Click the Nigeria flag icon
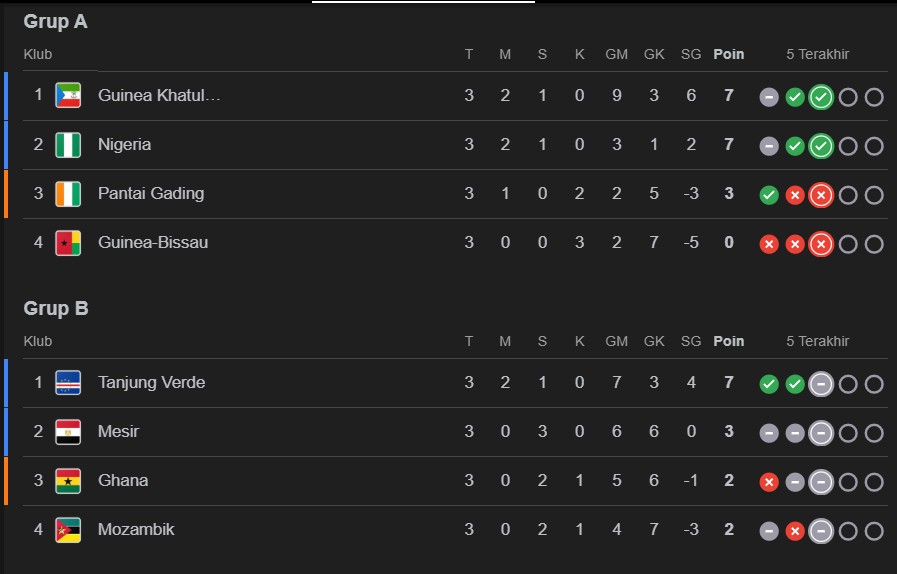This screenshot has height=574, width=897. [x=68, y=145]
